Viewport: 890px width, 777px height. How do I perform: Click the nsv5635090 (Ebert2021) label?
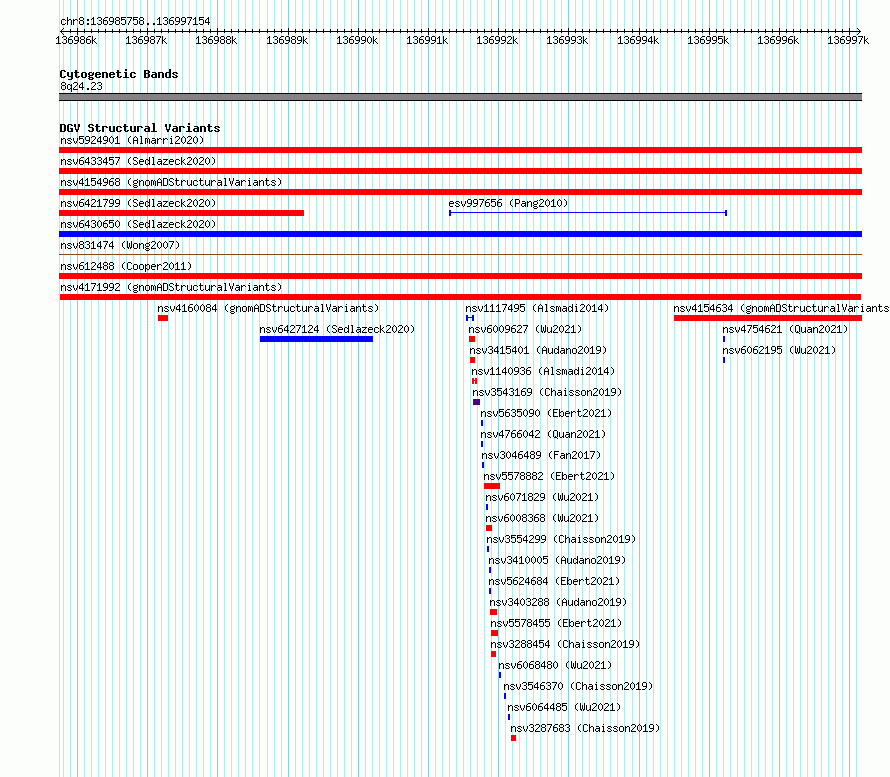pos(546,413)
